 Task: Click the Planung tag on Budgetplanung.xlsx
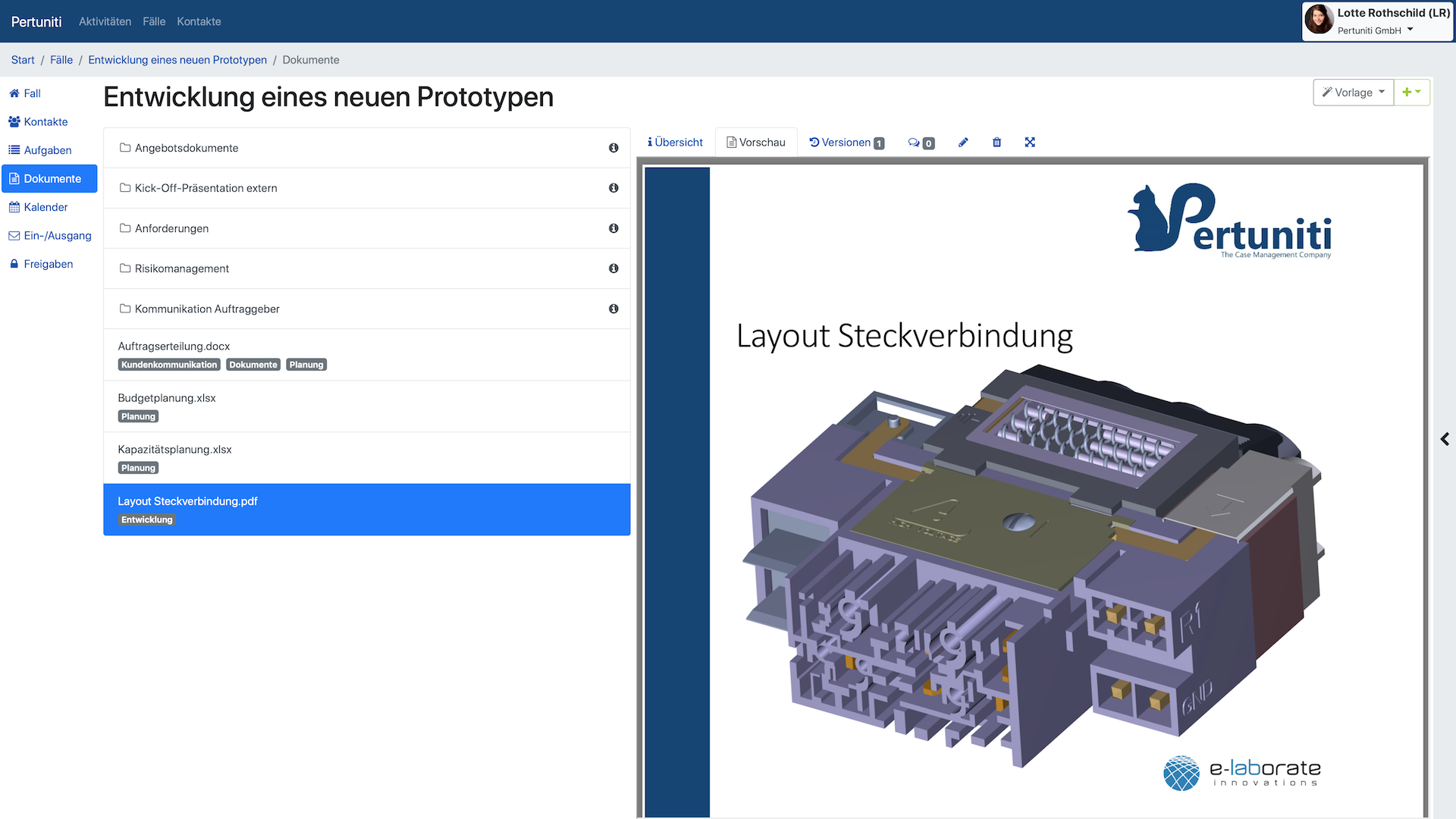point(138,416)
